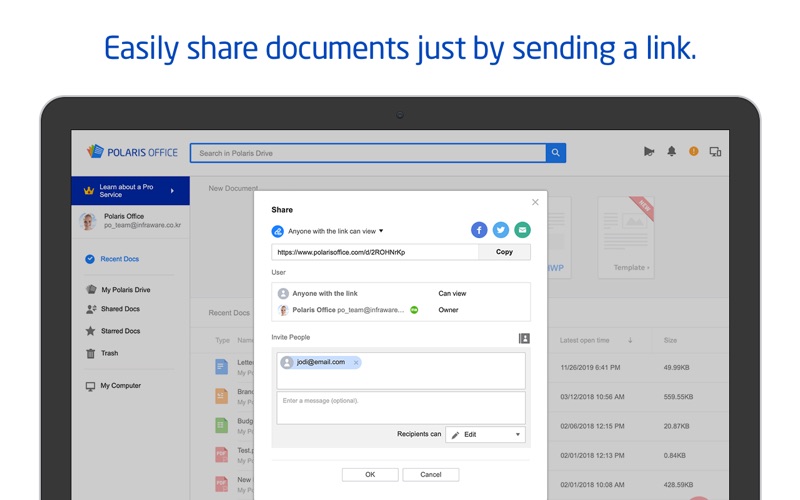
Task: Click the Anyone with the link user row
Action: (401, 293)
